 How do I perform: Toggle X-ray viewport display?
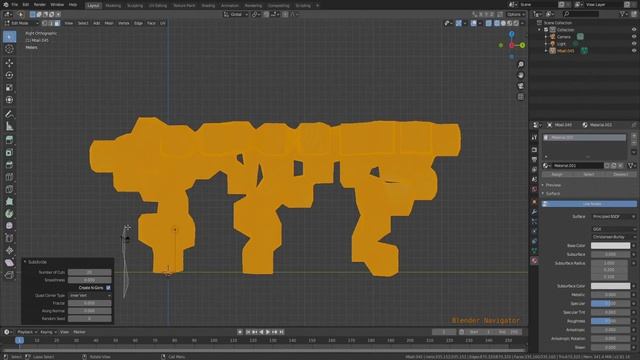[x=489, y=23]
